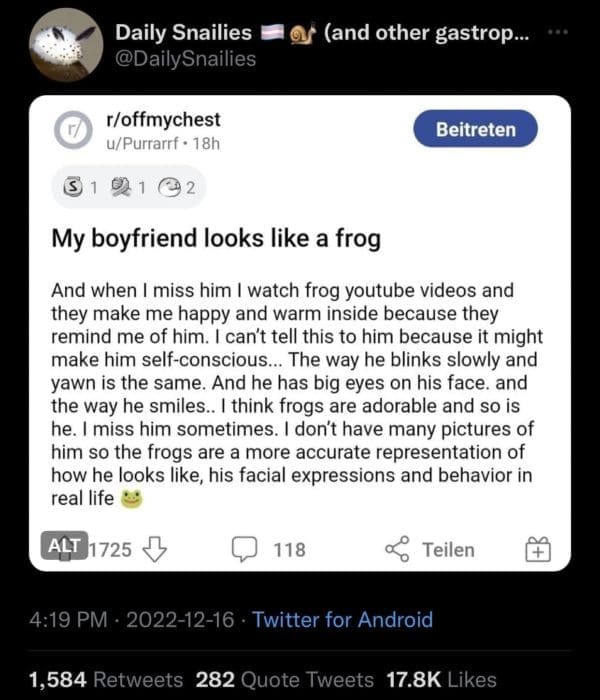This screenshot has width=600, height=700.
Task: Click the share icon beside Teilen
Action: coord(398,548)
